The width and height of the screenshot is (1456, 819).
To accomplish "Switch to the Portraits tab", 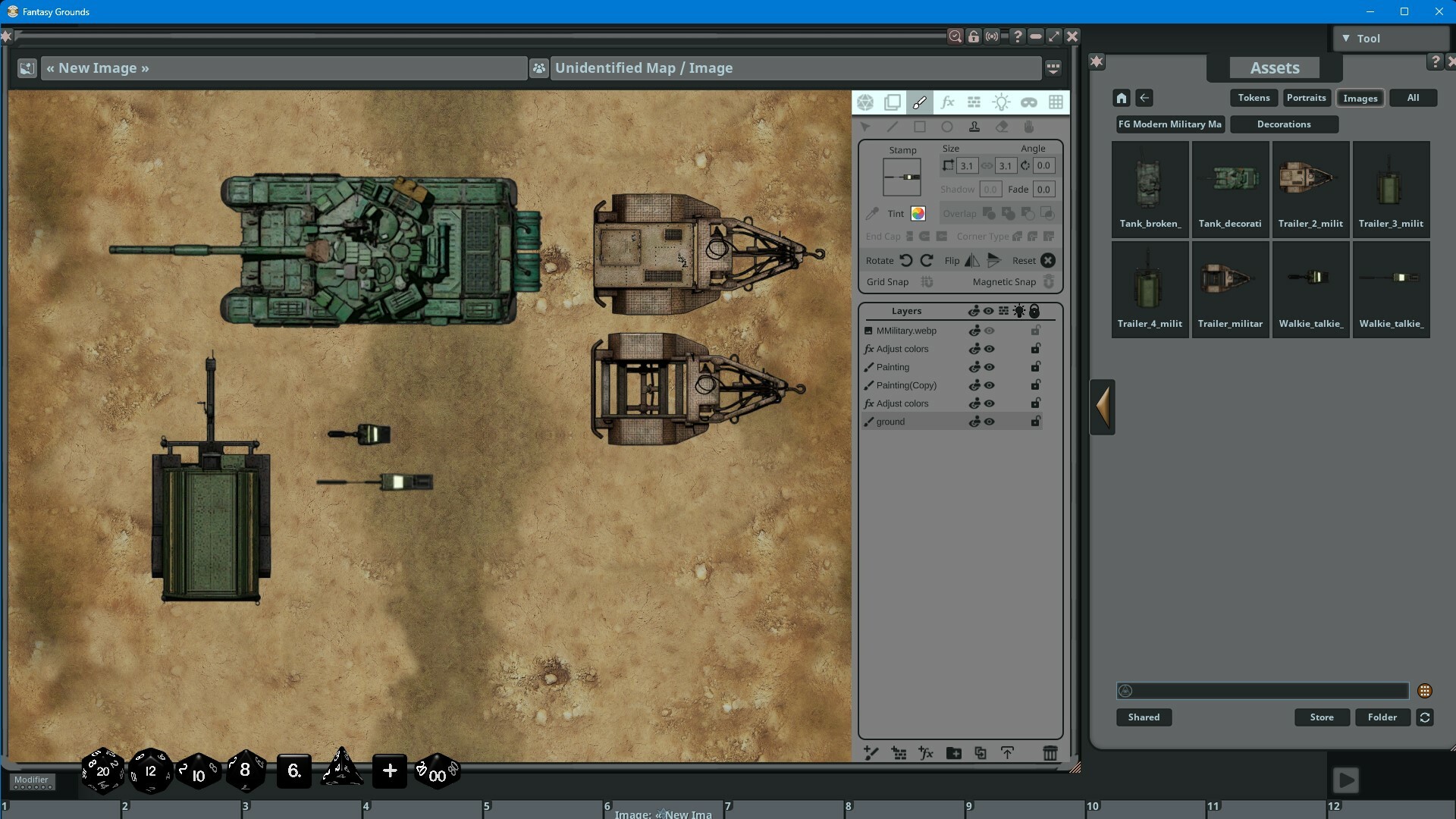I will pos(1306,97).
